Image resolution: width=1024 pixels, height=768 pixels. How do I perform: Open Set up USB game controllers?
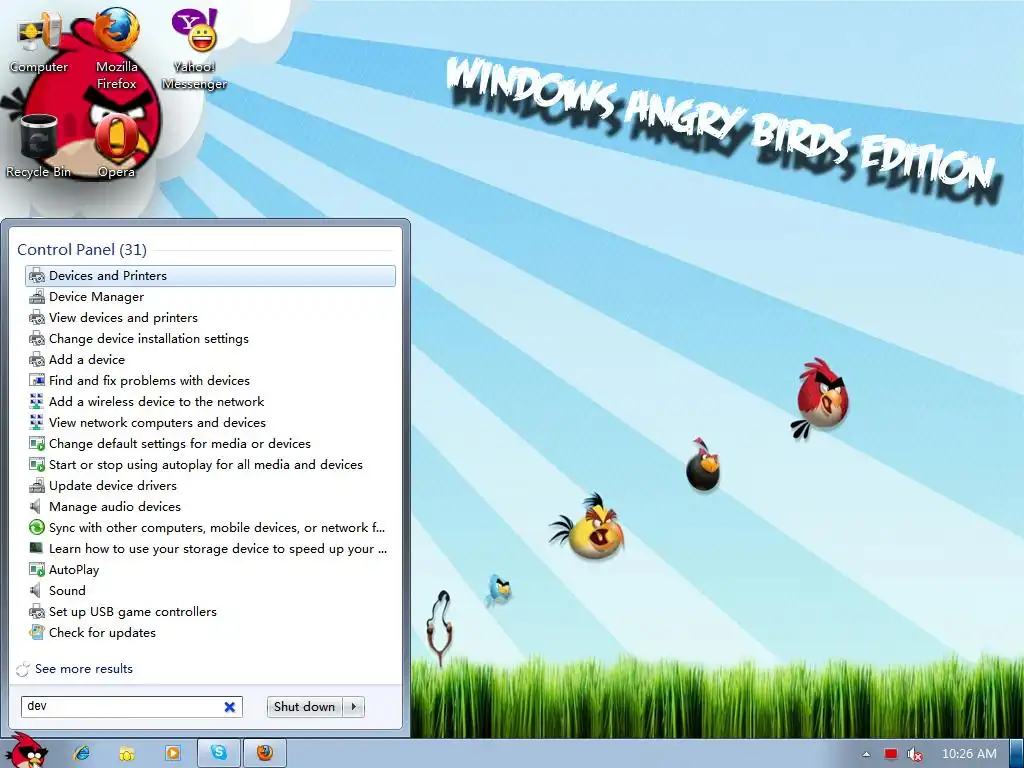[210, 611]
